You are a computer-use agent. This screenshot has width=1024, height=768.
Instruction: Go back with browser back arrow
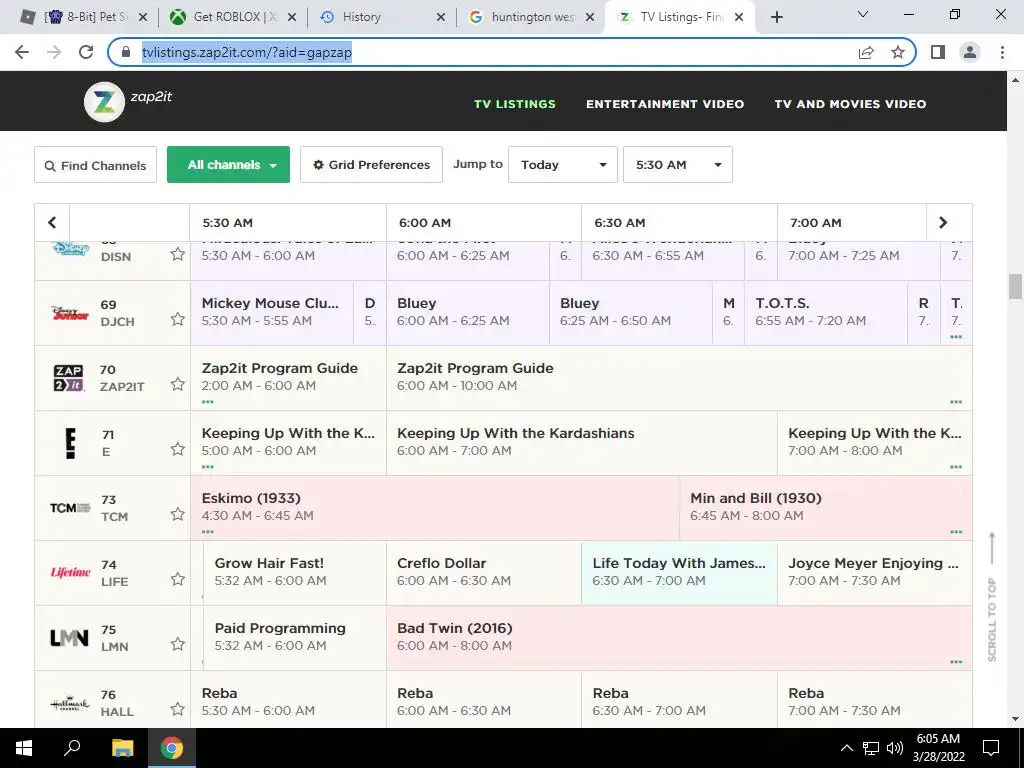tap(22, 52)
